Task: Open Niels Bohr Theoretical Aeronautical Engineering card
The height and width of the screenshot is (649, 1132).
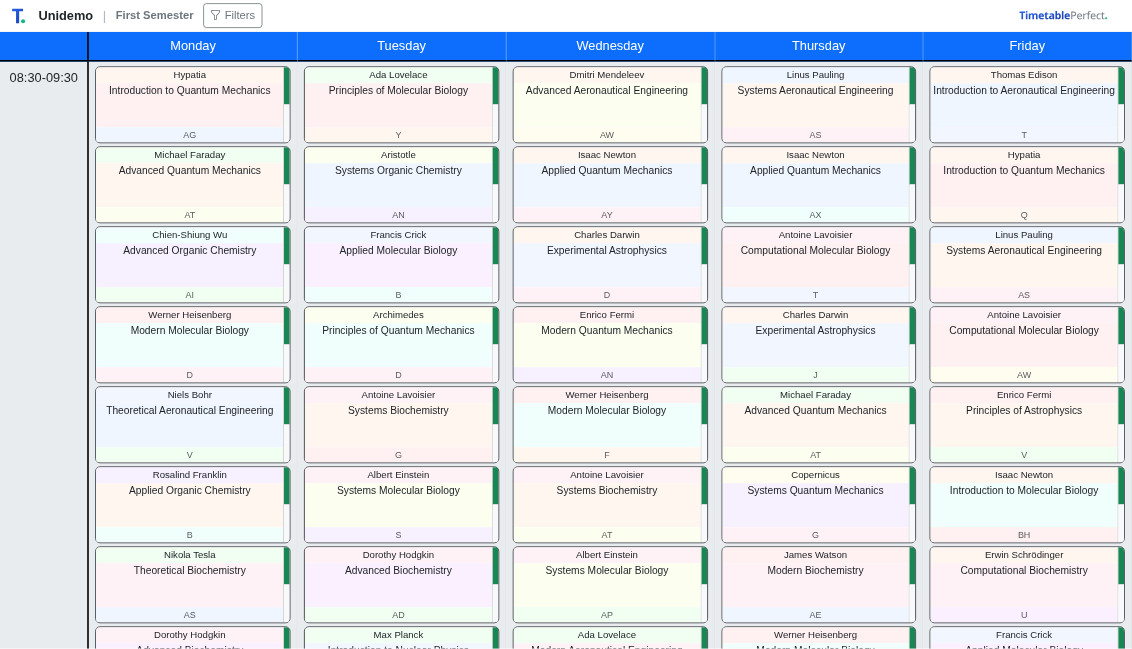Action: coord(193,425)
